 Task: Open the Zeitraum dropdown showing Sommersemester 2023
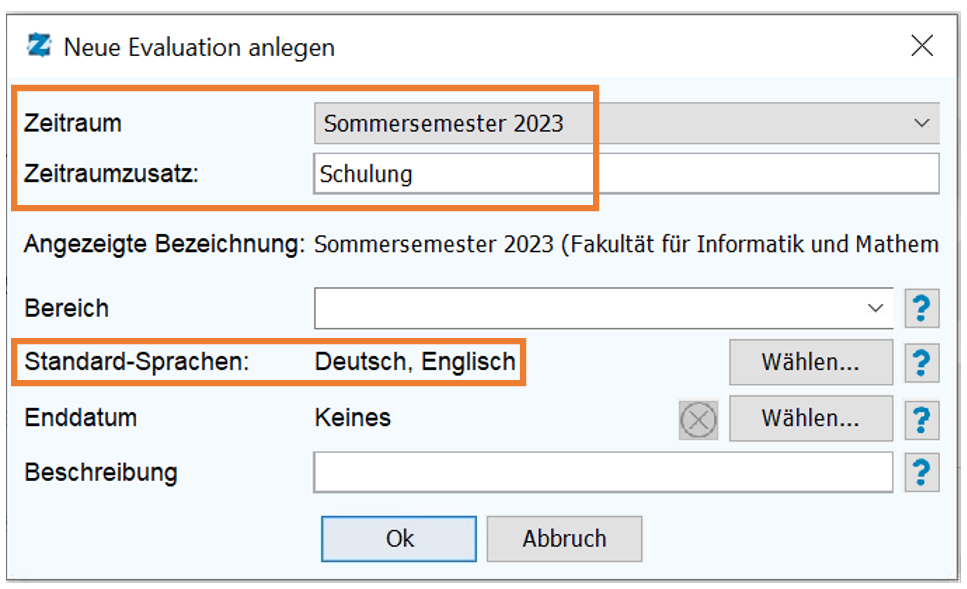pyautogui.click(x=627, y=123)
